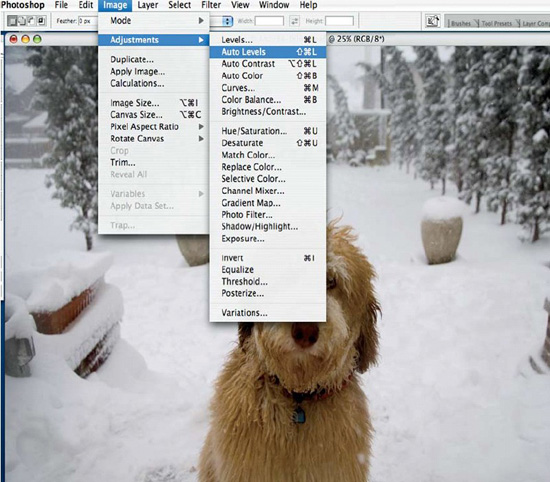This screenshot has height=482, width=550.
Task: Expand the Mode submenu
Action: point(154,21)
